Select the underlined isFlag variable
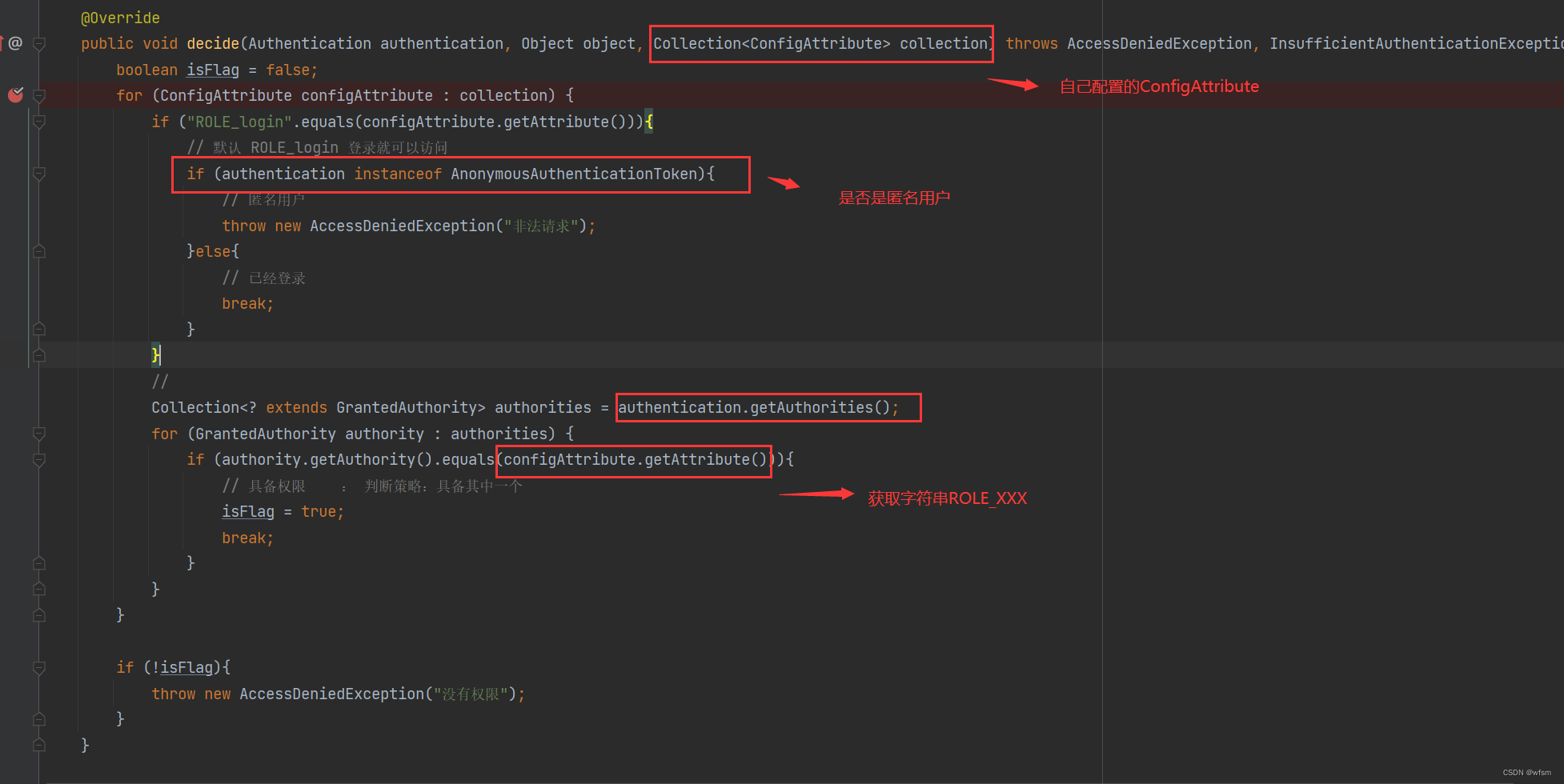 coord(212,70)
